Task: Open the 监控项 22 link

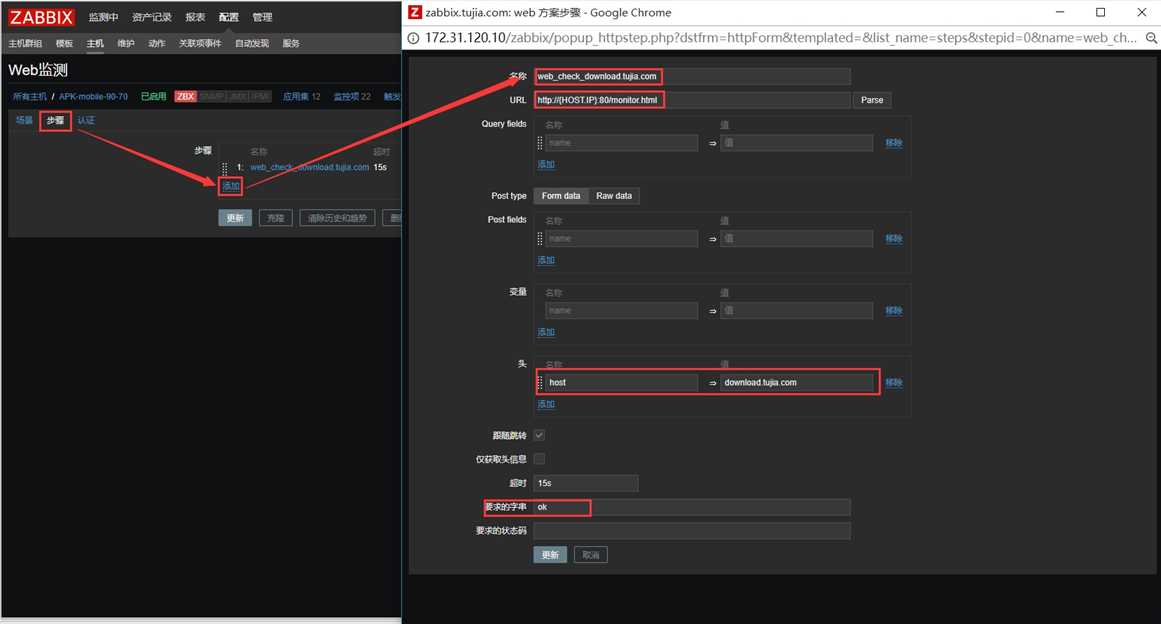Action: (x=352, y=96)
